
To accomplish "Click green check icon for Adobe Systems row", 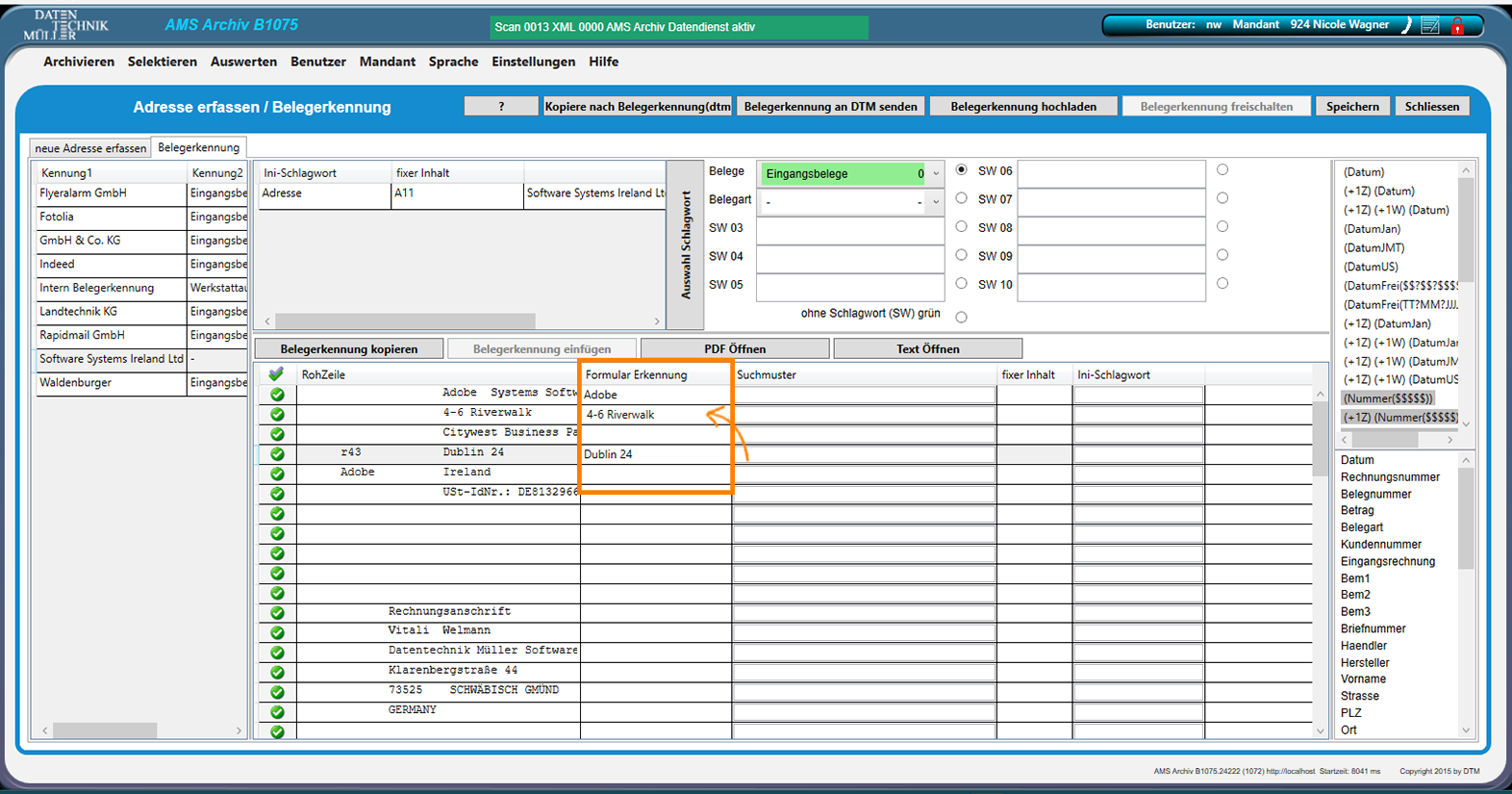I will pyautogui.click(x=277, y=395).
